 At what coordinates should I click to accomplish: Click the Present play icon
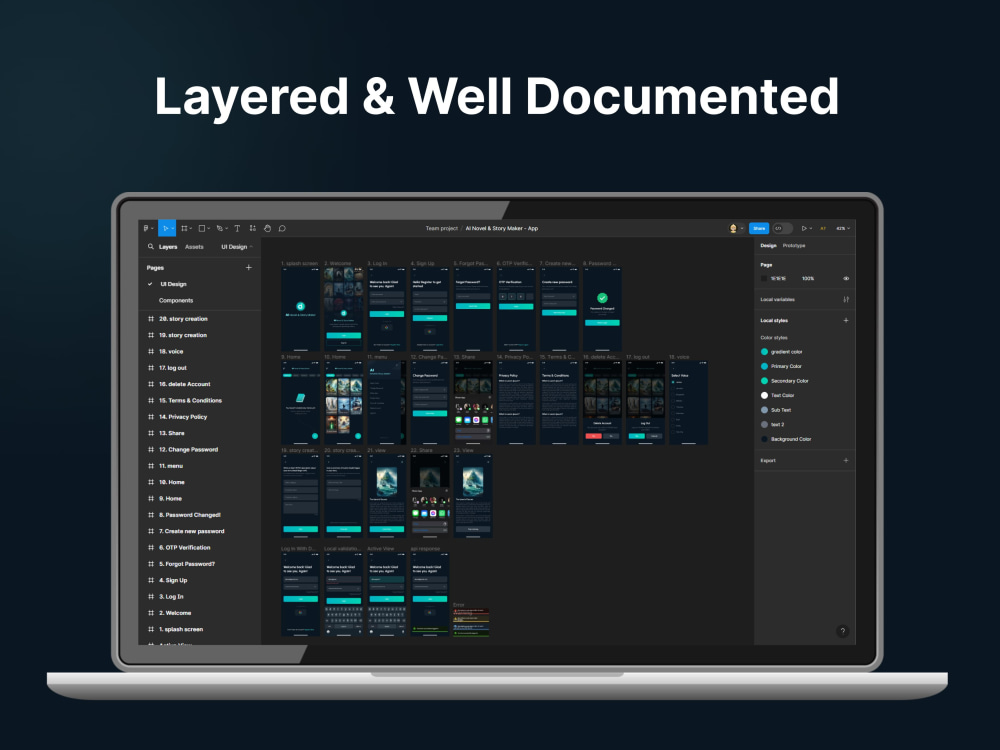tap(804, 228)
